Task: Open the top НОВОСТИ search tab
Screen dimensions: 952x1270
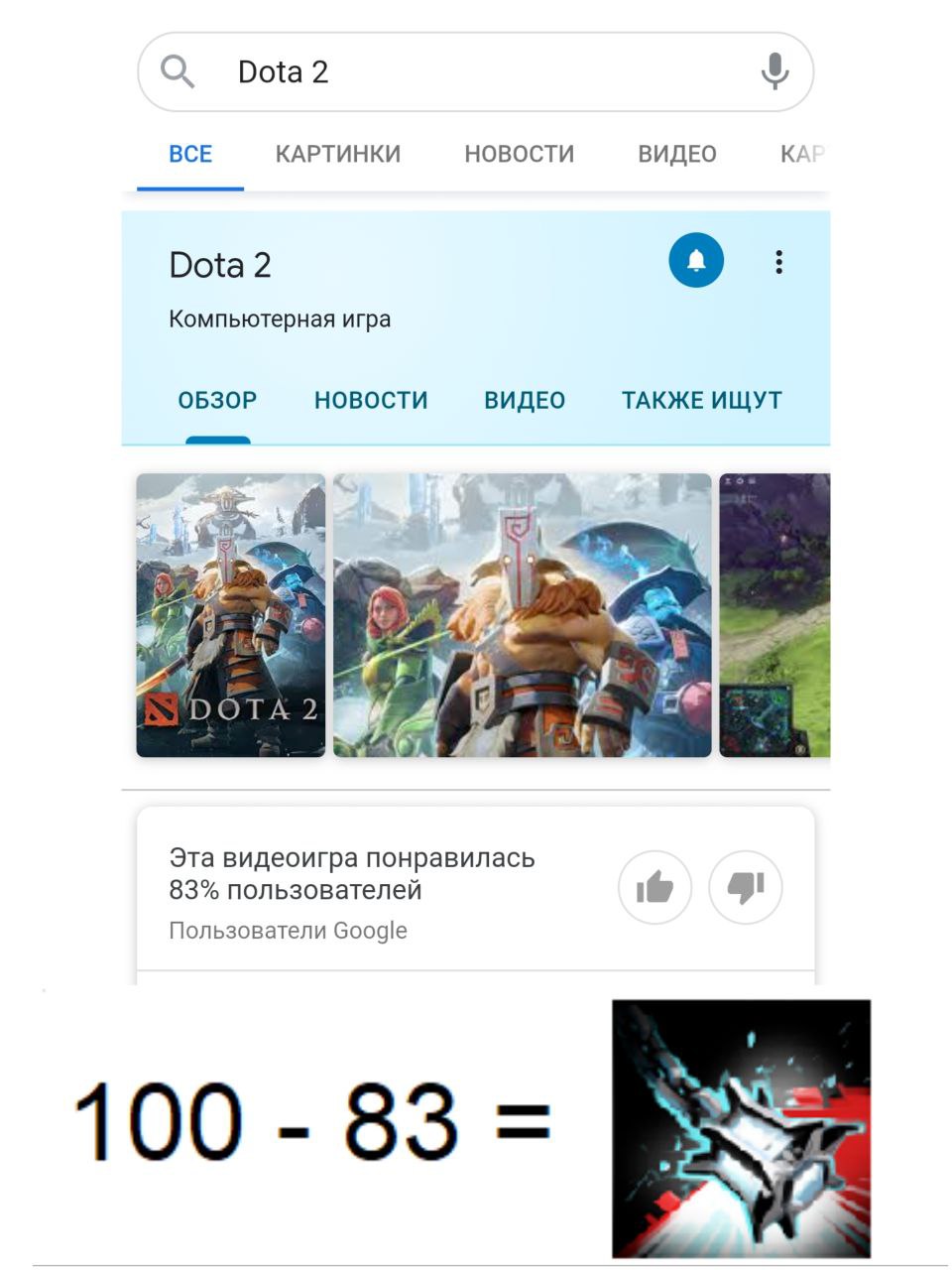Action: point(520,154)
